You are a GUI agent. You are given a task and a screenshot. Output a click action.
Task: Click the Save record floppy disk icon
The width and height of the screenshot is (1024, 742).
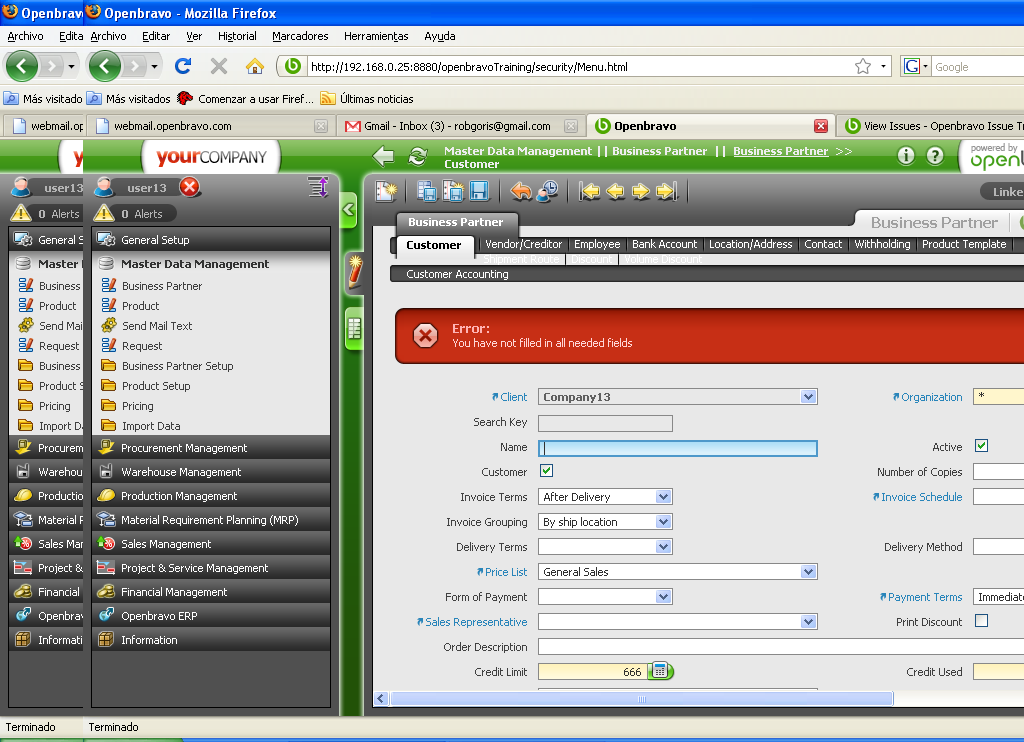[x=479, y=191]
